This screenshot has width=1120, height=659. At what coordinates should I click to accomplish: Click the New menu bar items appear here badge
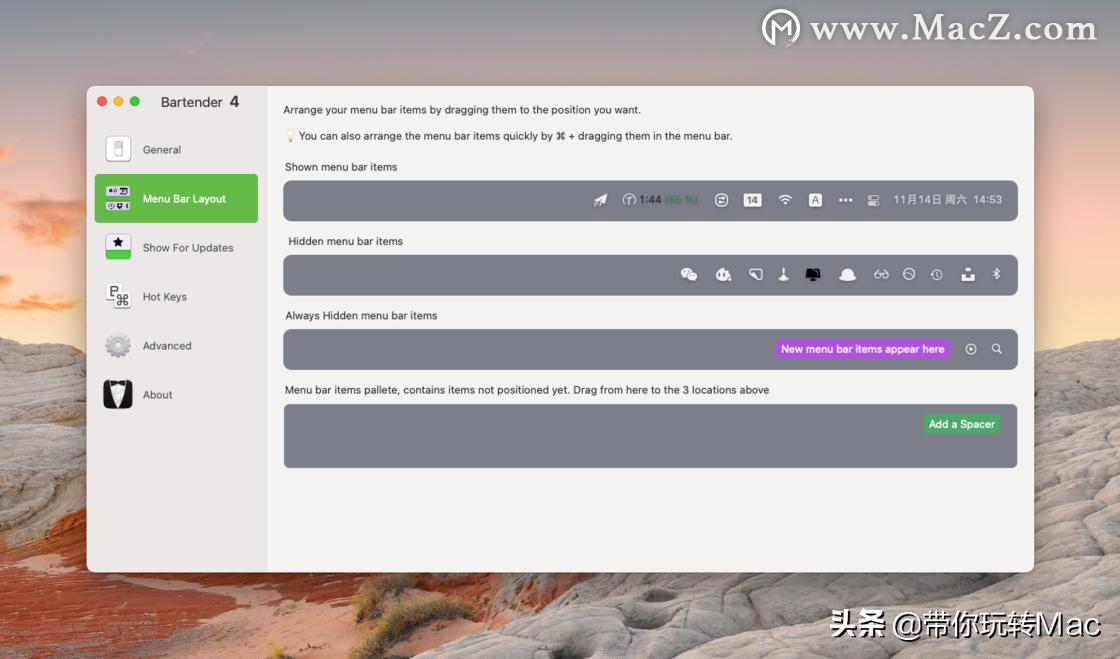point(862,349)
